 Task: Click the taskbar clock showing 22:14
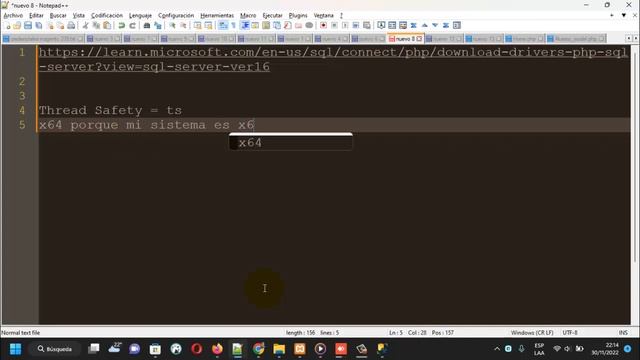pyautogui.click(x=605, y=349)
